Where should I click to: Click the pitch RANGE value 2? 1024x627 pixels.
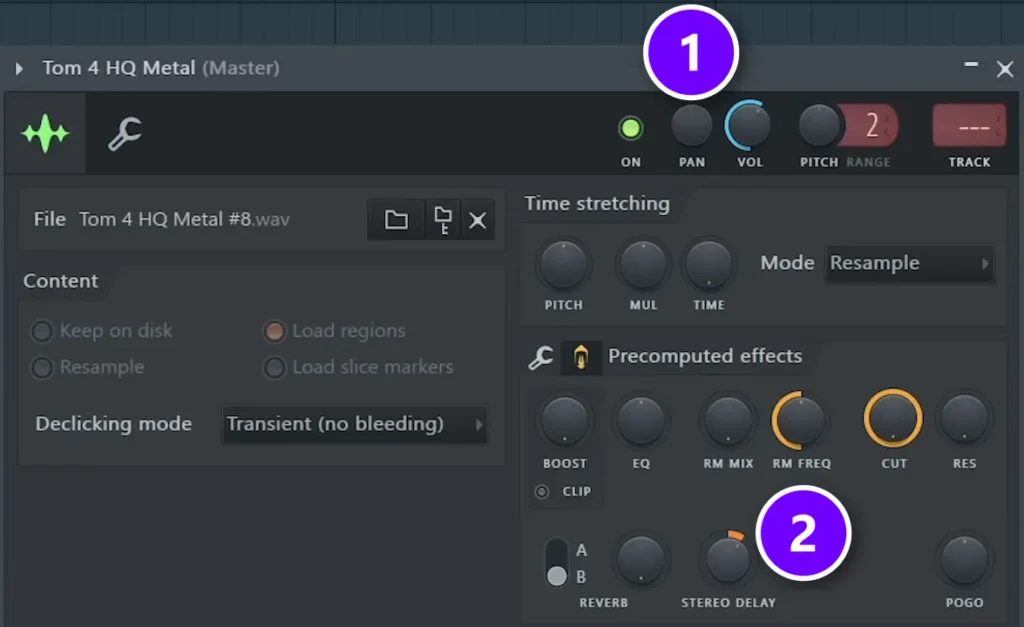click(x=872, y=125)
